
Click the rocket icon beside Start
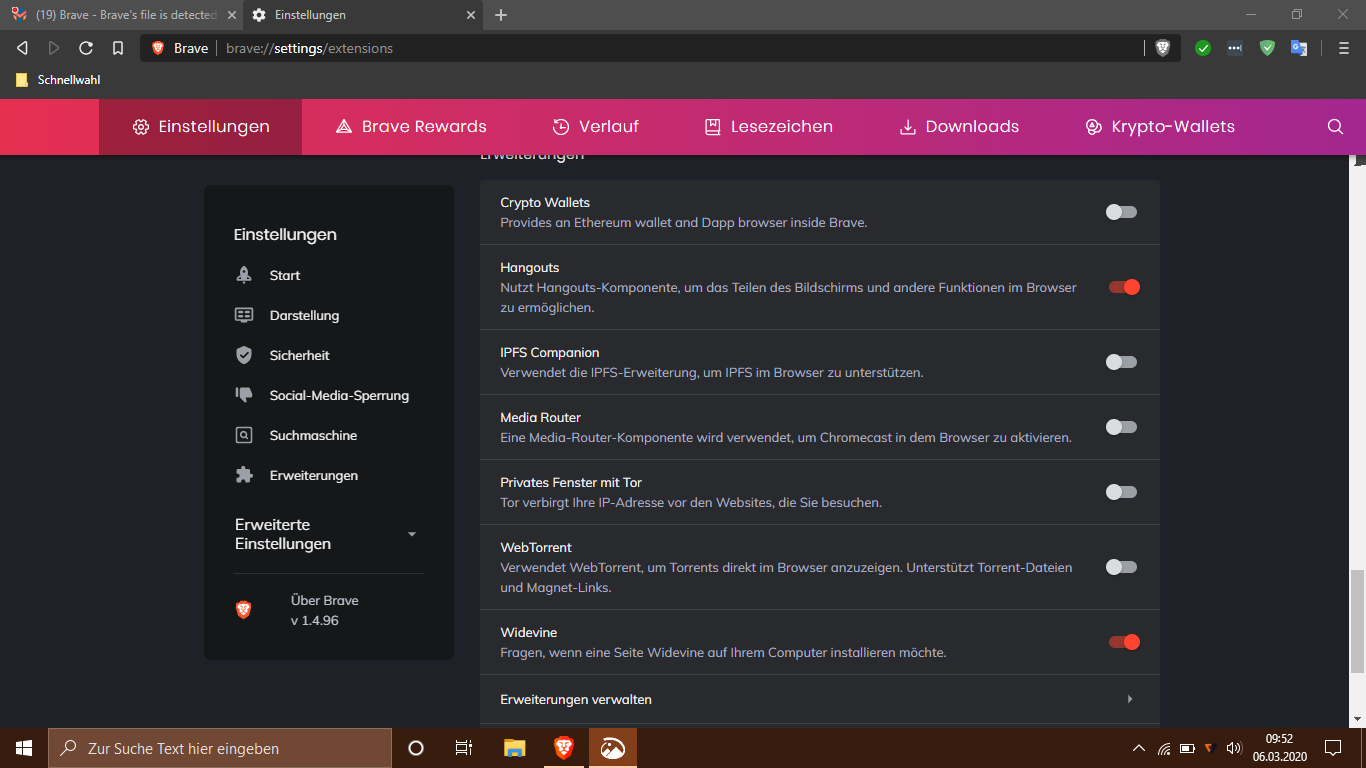coord(244,275)
